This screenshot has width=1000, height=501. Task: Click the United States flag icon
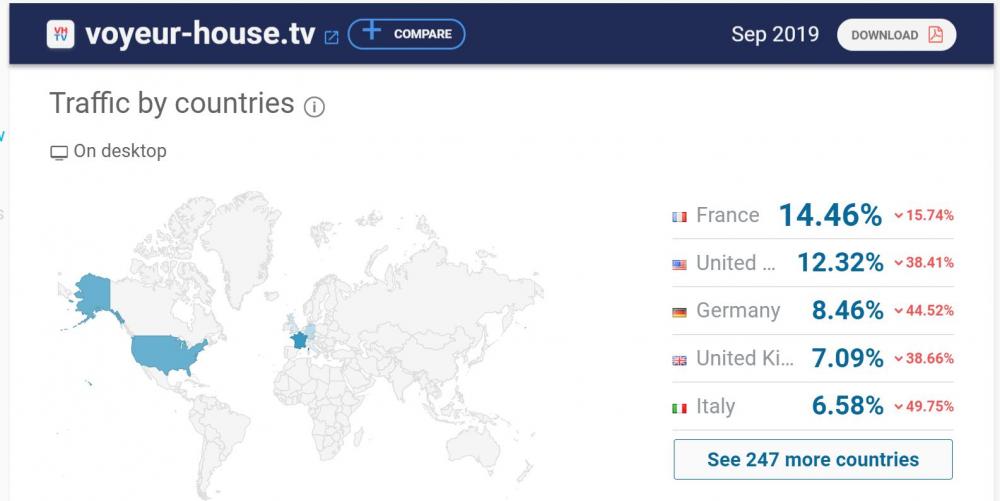pyautogui.click(x=680, y=264)
